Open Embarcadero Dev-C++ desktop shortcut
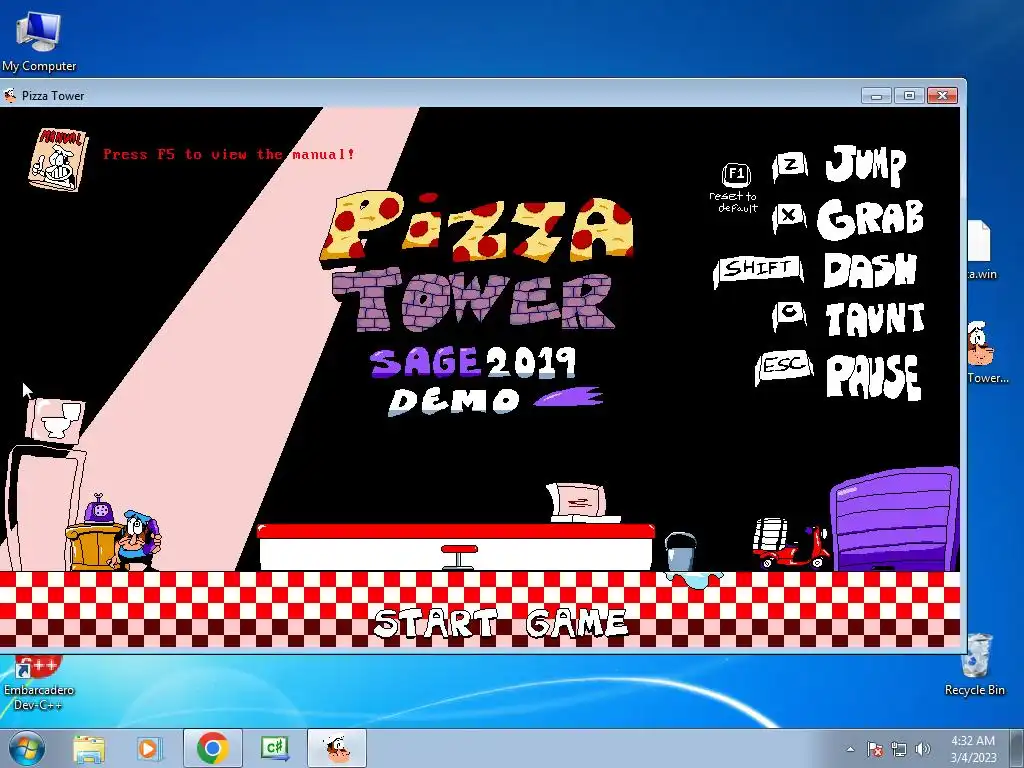The width and height of the screenshot is (1024, 768). [39, 684]
